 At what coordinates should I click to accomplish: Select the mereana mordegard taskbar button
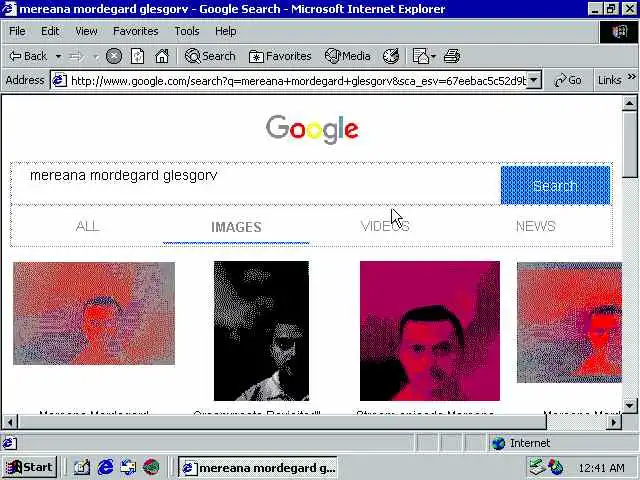pyautogui.click(x=258, y=468)
